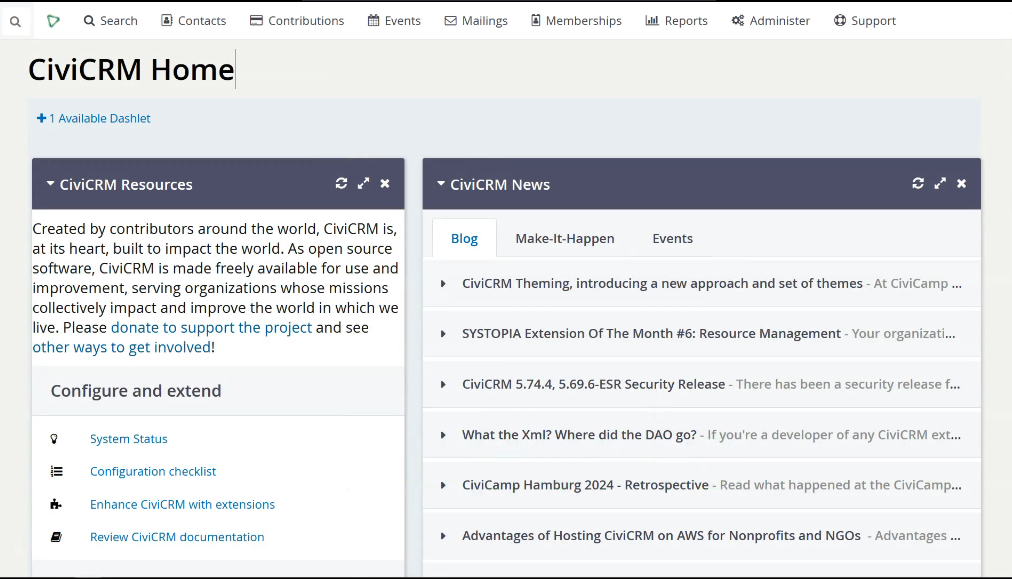This screenshot has width=1012, height=579.
Task: Open the Memberships menu
Action: [x=576, y=21]
